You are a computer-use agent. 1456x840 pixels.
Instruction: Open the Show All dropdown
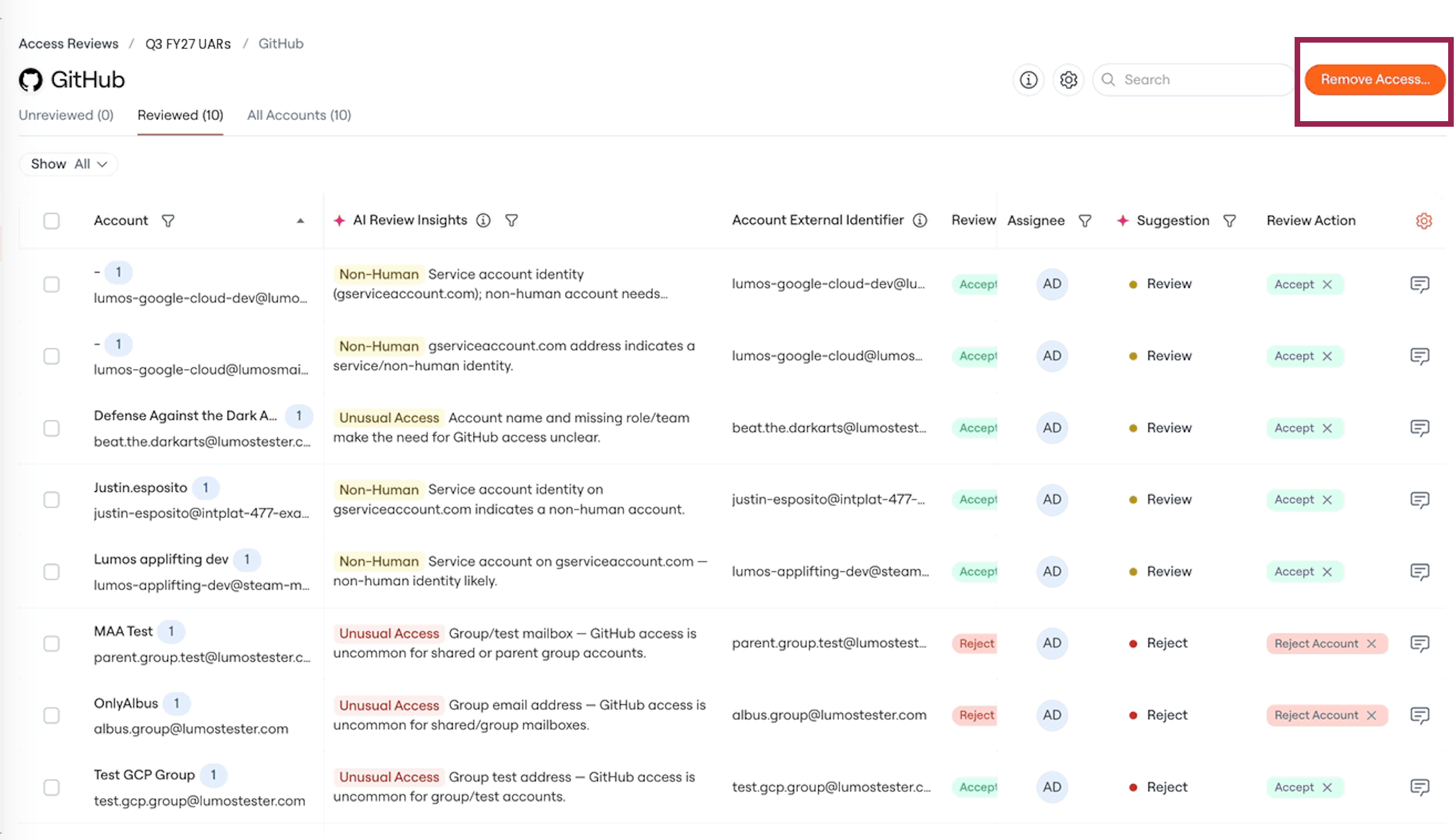68,164
